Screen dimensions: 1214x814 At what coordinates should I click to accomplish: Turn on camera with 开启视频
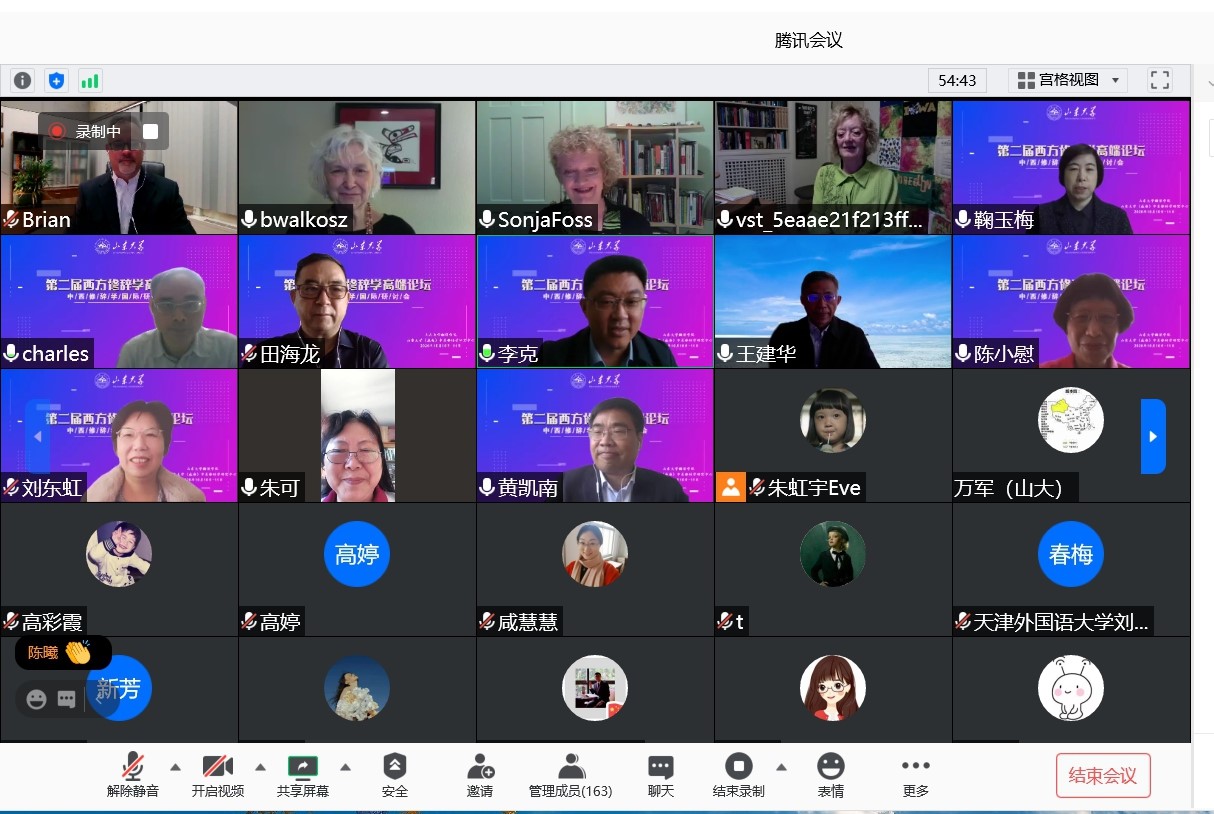coord(218,775)
